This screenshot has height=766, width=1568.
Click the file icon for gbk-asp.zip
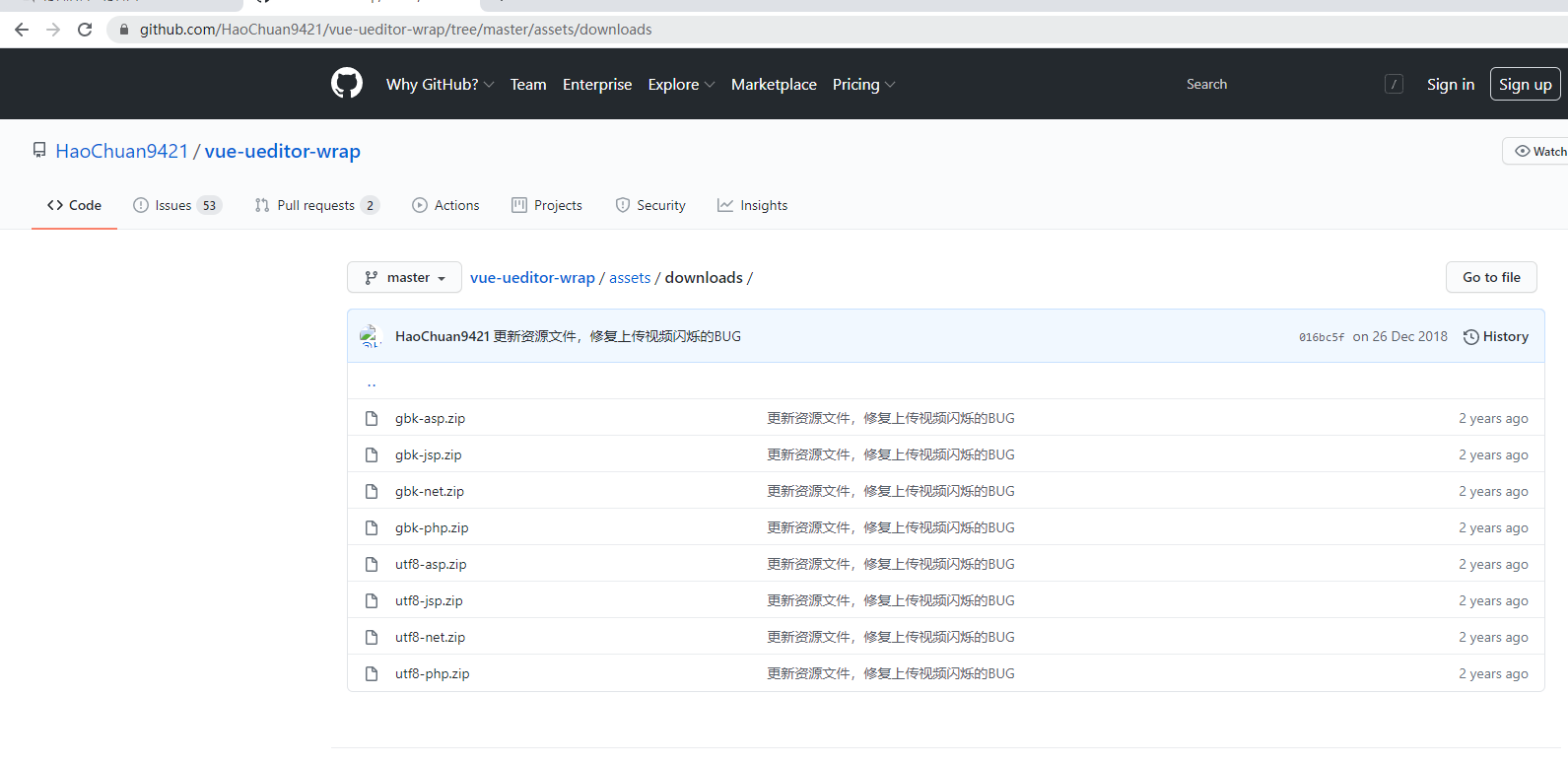pos(372,418)
